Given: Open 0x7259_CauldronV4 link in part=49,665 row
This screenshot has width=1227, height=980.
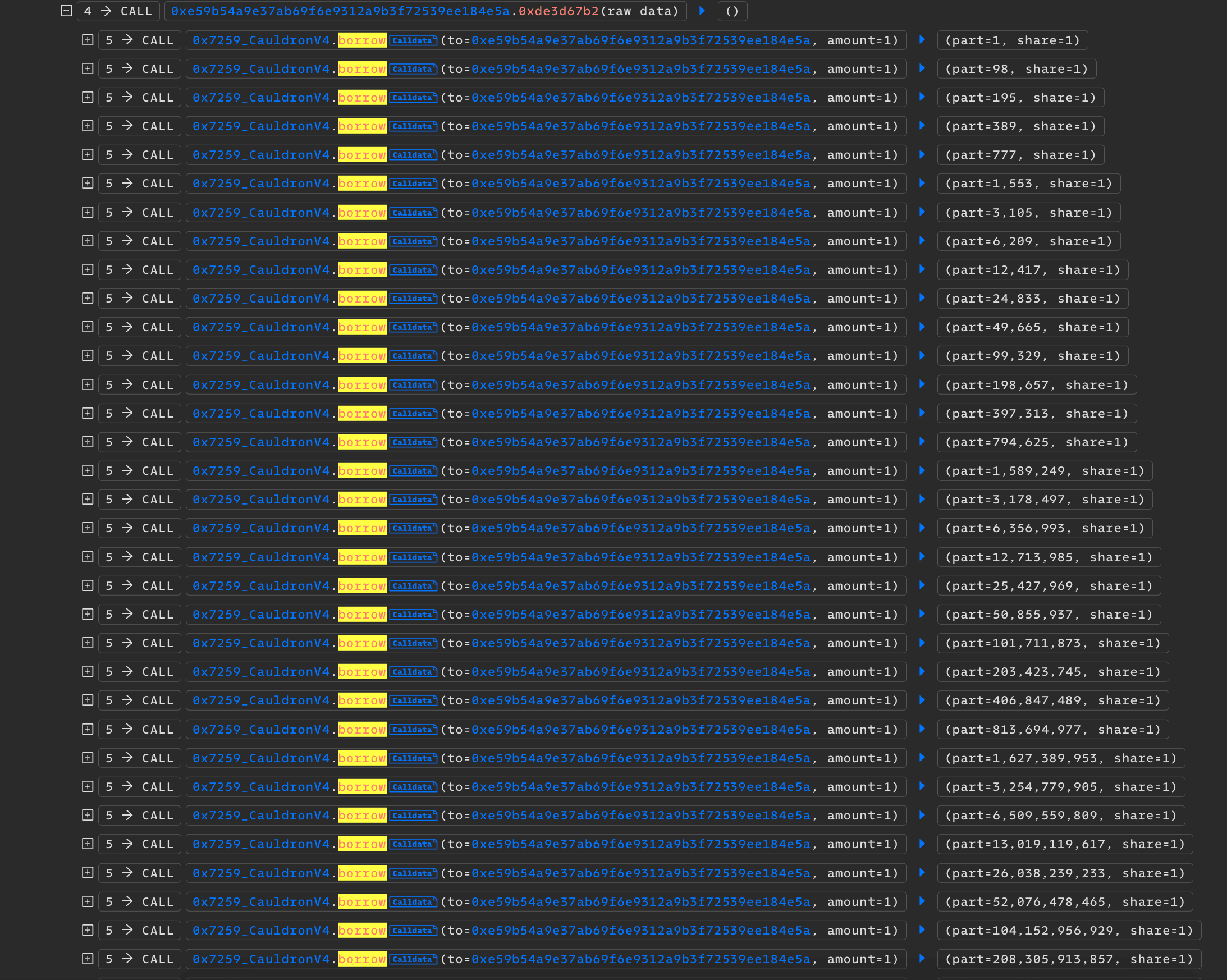Looking at the screenshot, I should point(260,327).
